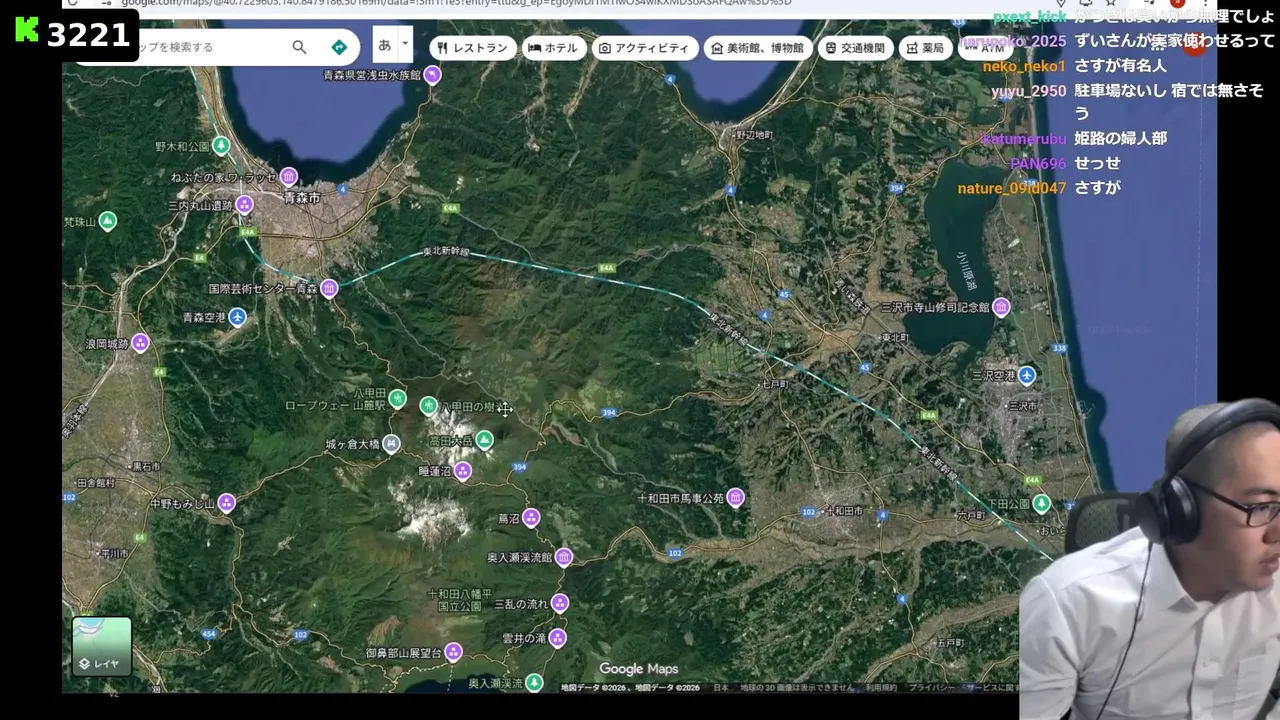This screenshot has width=1280, height=720.
Task: Select 十和田市馬事公苑 pin
Action: point(735,497)
